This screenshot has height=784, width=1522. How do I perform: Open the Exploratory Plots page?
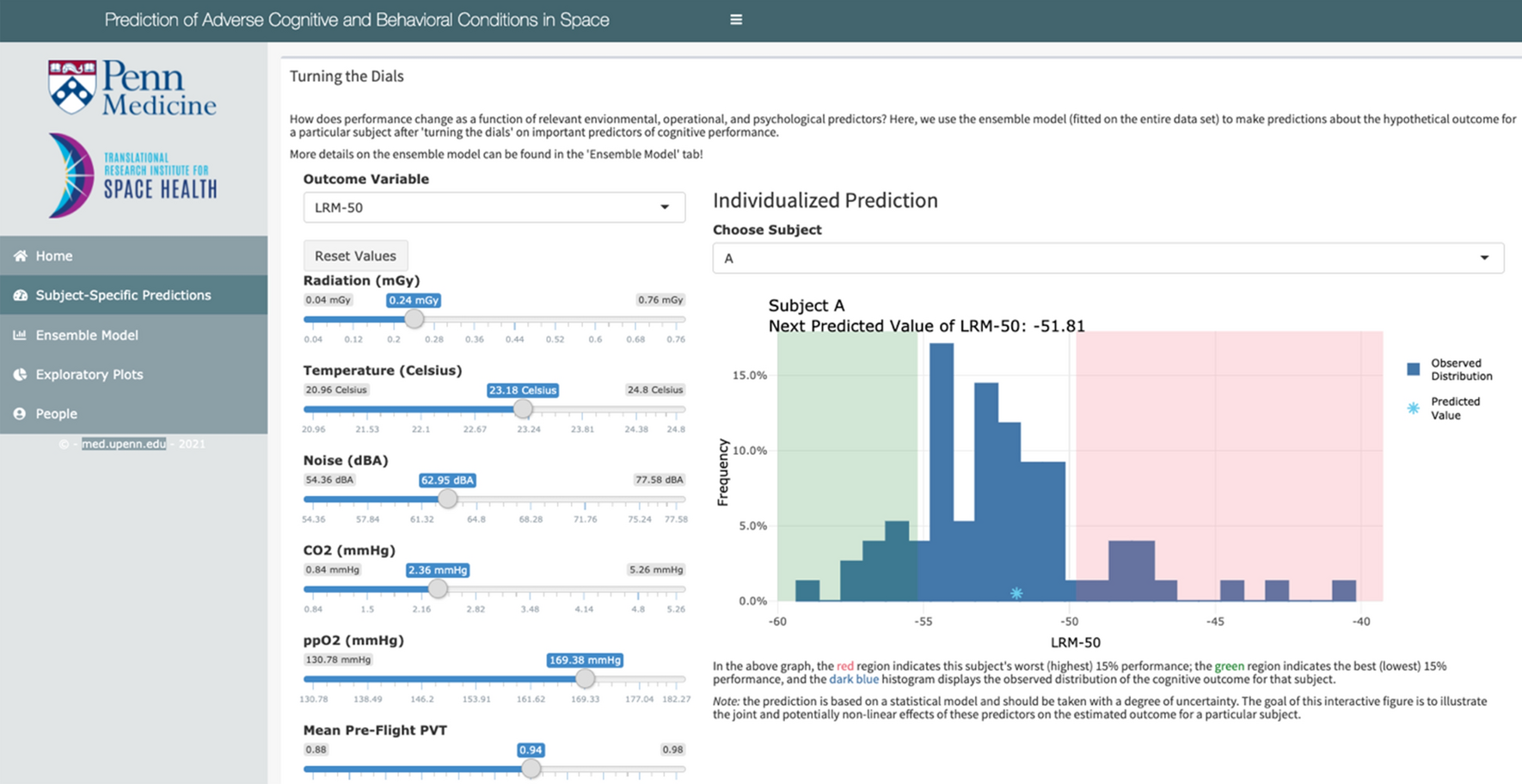pyautogui.click(x=89, y=375)
